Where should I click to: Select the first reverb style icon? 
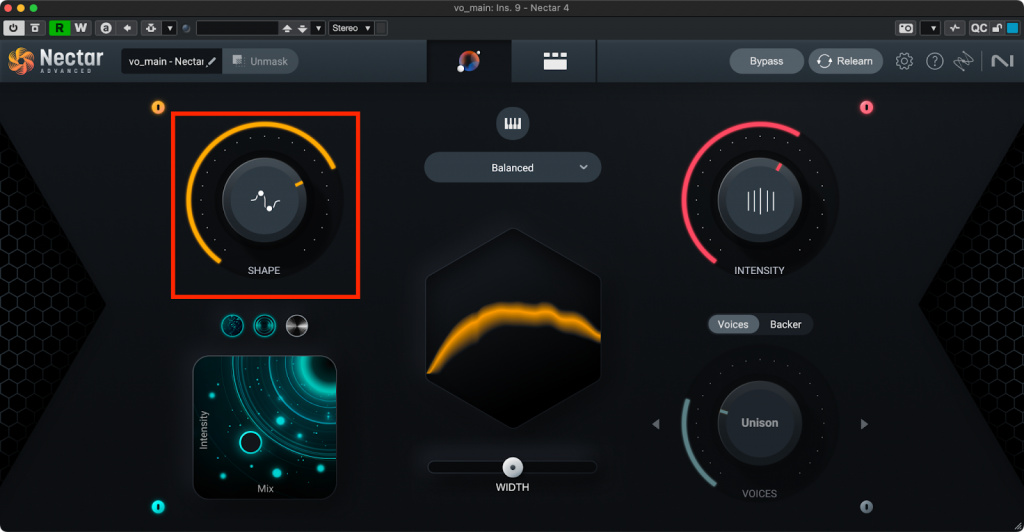tap(232, 325)
